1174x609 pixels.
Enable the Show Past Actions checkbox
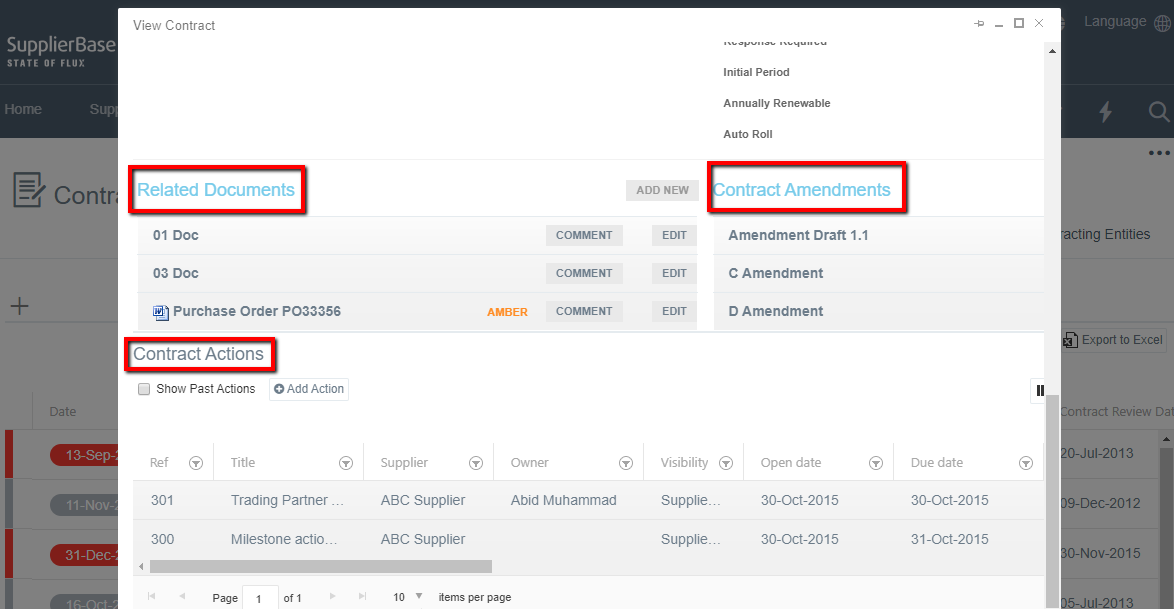click(143, 389)
